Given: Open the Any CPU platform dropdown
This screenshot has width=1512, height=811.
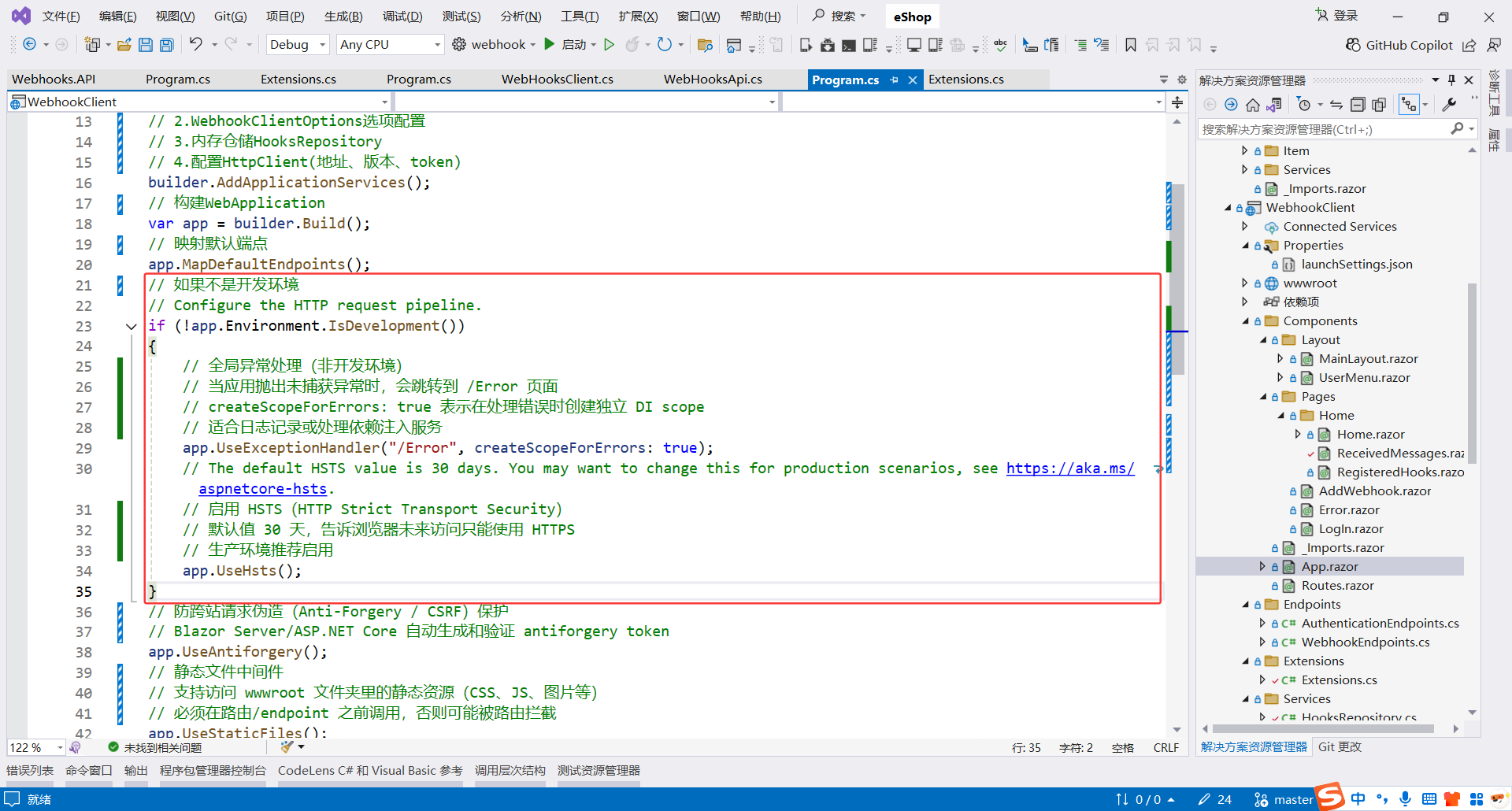Looking at the screenshot, I should [x=390, y=45].
